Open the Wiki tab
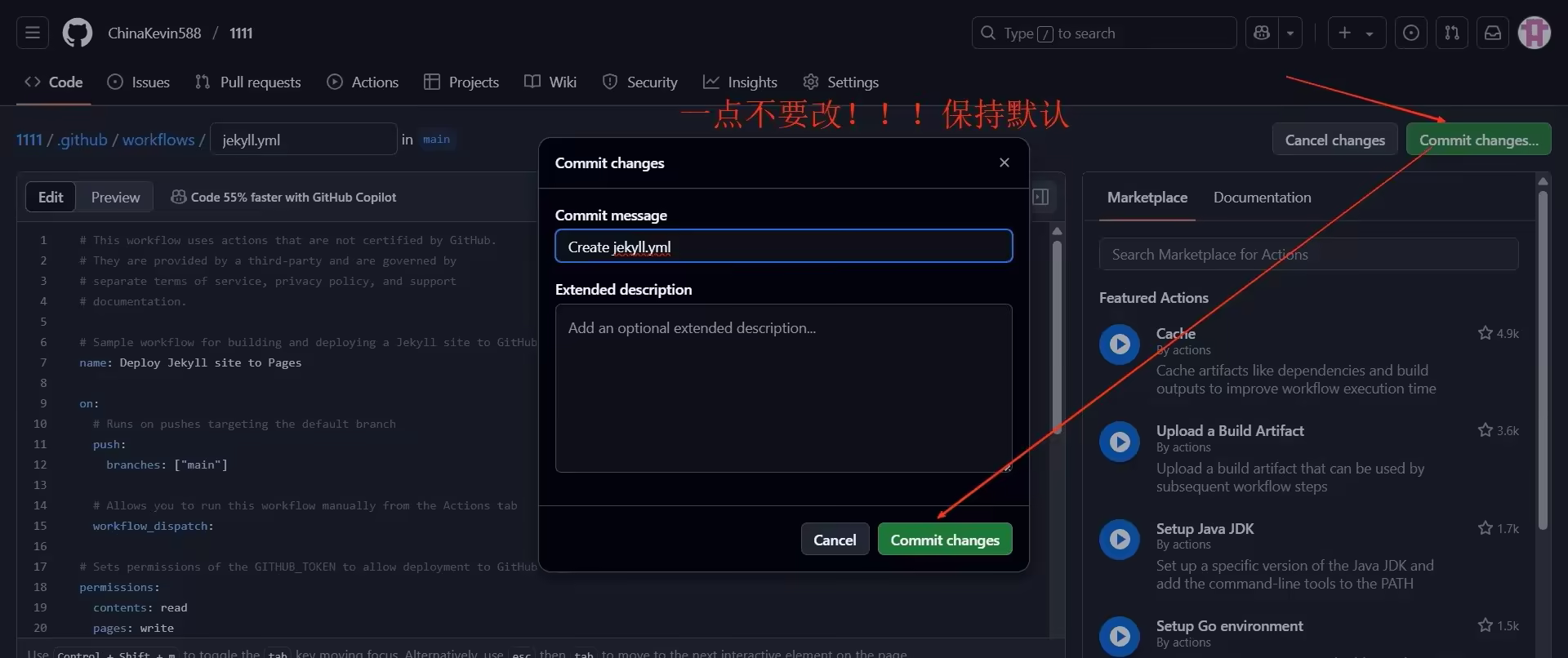The image size is (1568, 658). pos(550,82)
